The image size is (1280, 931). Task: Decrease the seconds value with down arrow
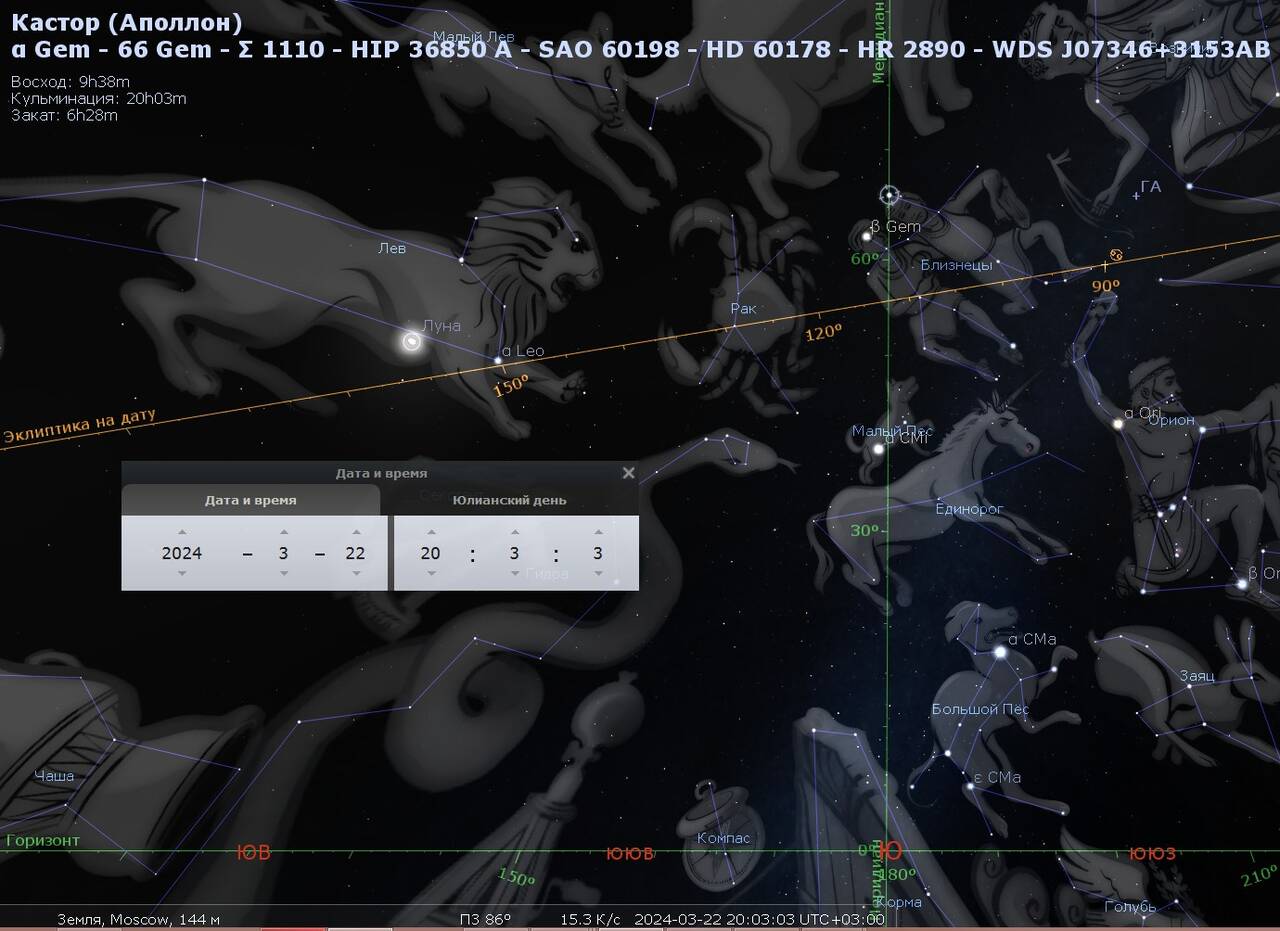point(598,573)
